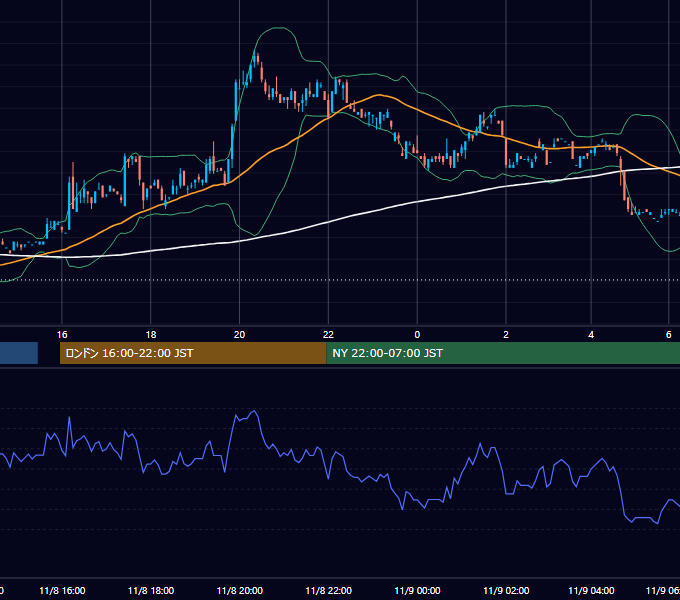
Task: Click the 11/9 00:00 date label
Action: [x=417, y=590]
